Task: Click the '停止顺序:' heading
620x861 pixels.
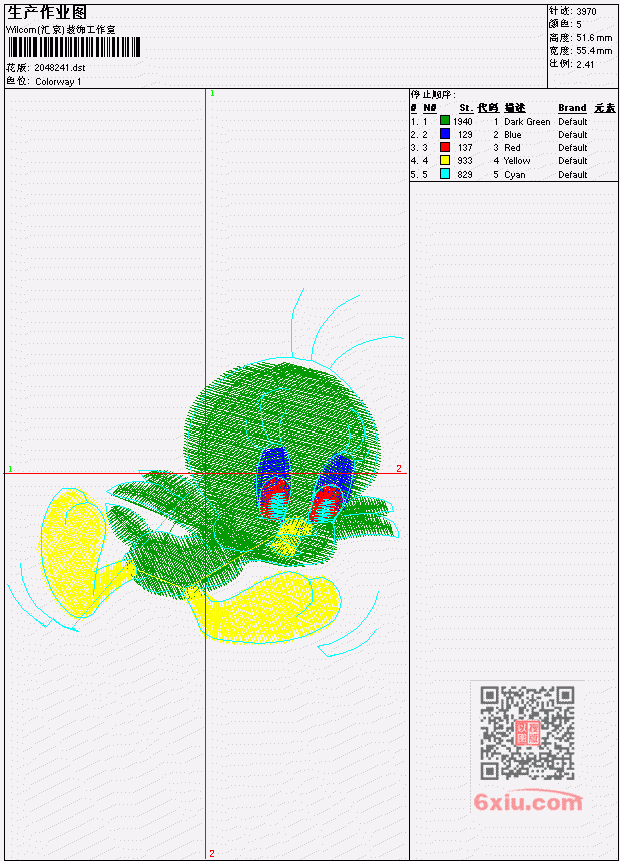Action: (433, 94)
